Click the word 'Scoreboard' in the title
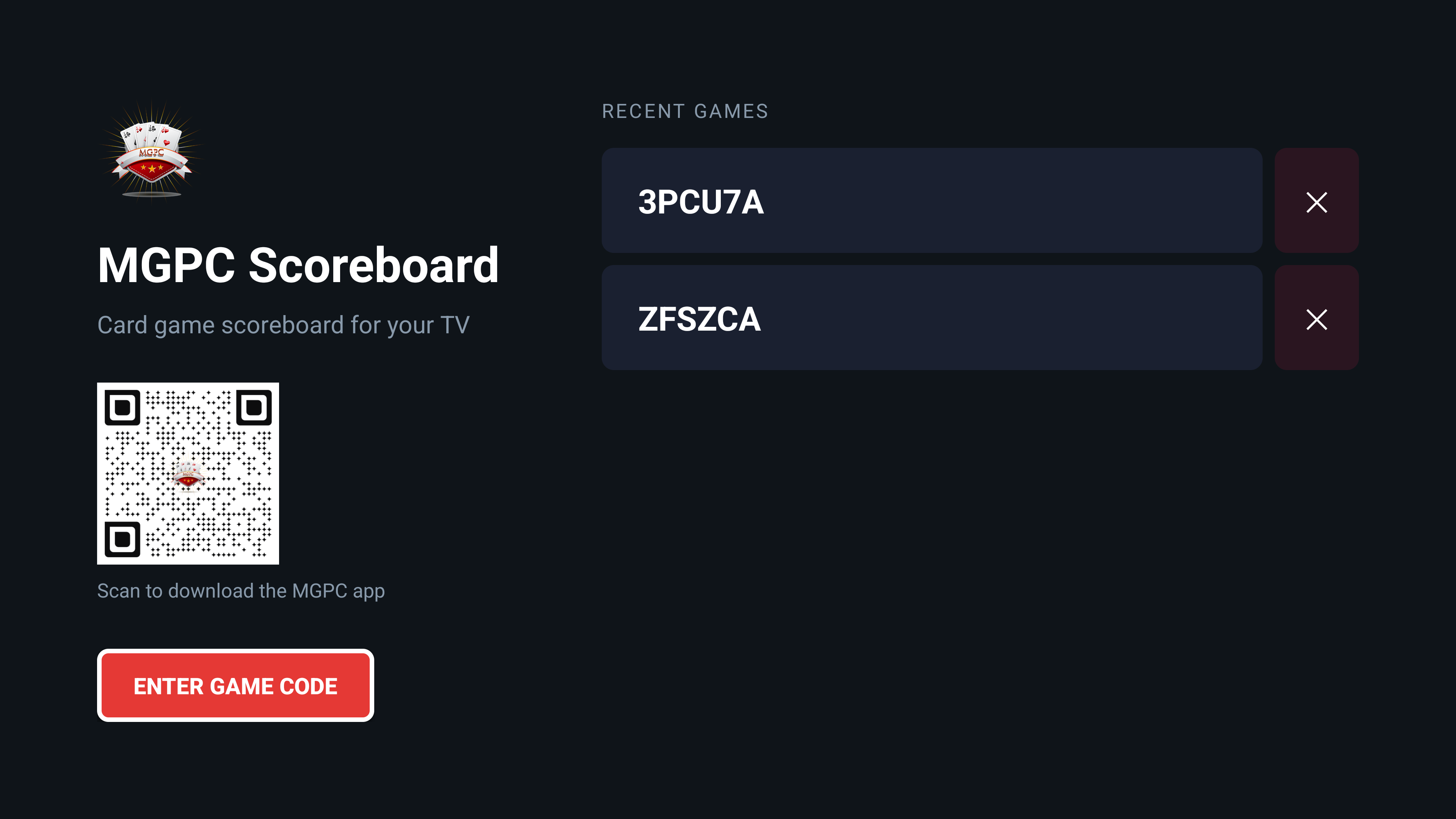Screen dimensions: 1456x819 point(373,266)
